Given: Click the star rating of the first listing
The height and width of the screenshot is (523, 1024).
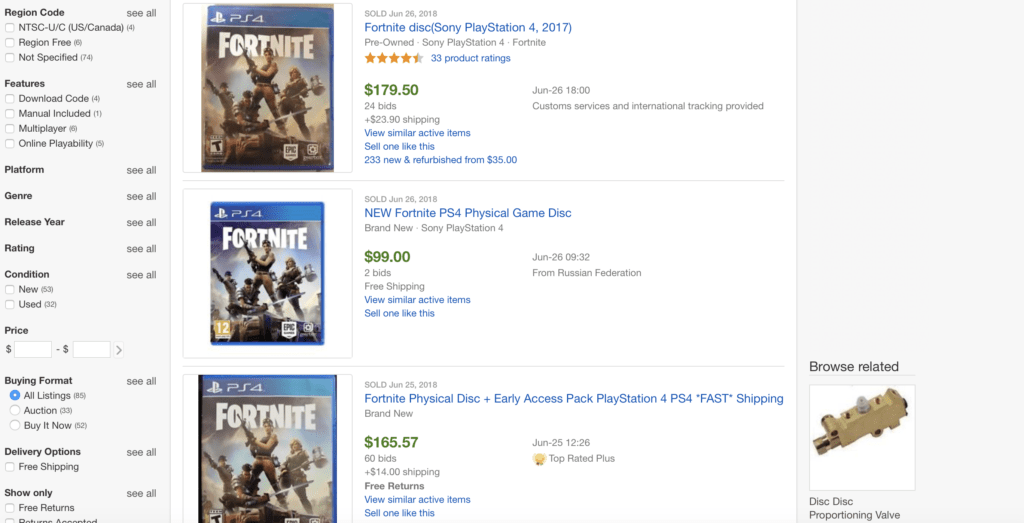Looking at the screenshot, I should [x=394, y=58].
